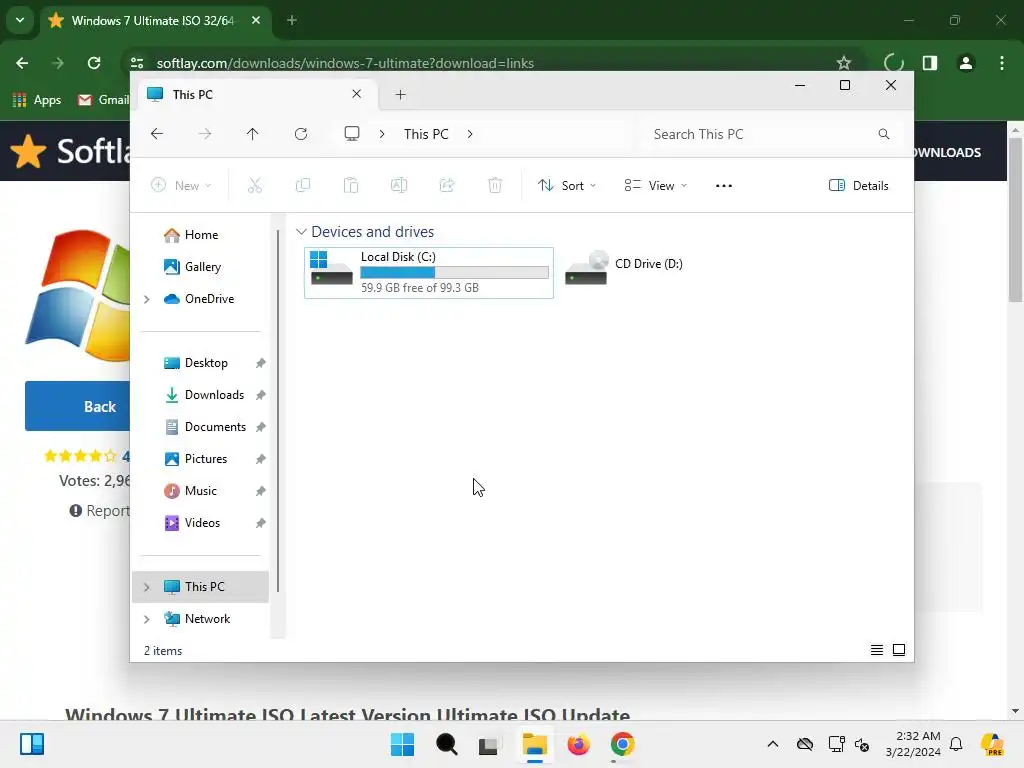Open the New dropdown
Screen dimensions: 1024x768
[182, 185]
